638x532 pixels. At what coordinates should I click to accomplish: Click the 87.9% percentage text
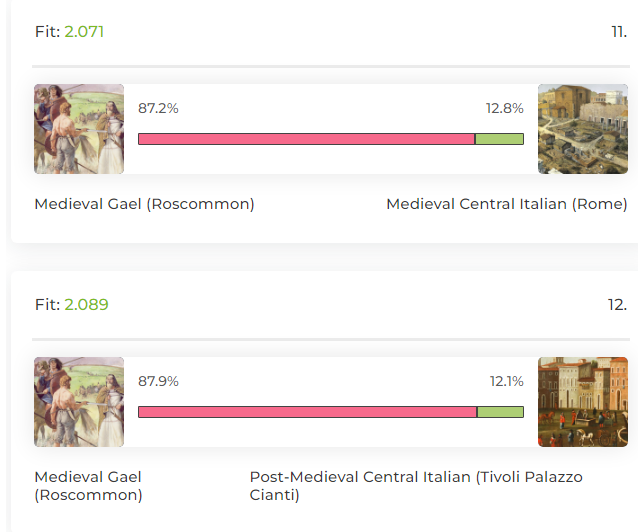[x=158, y=381]
